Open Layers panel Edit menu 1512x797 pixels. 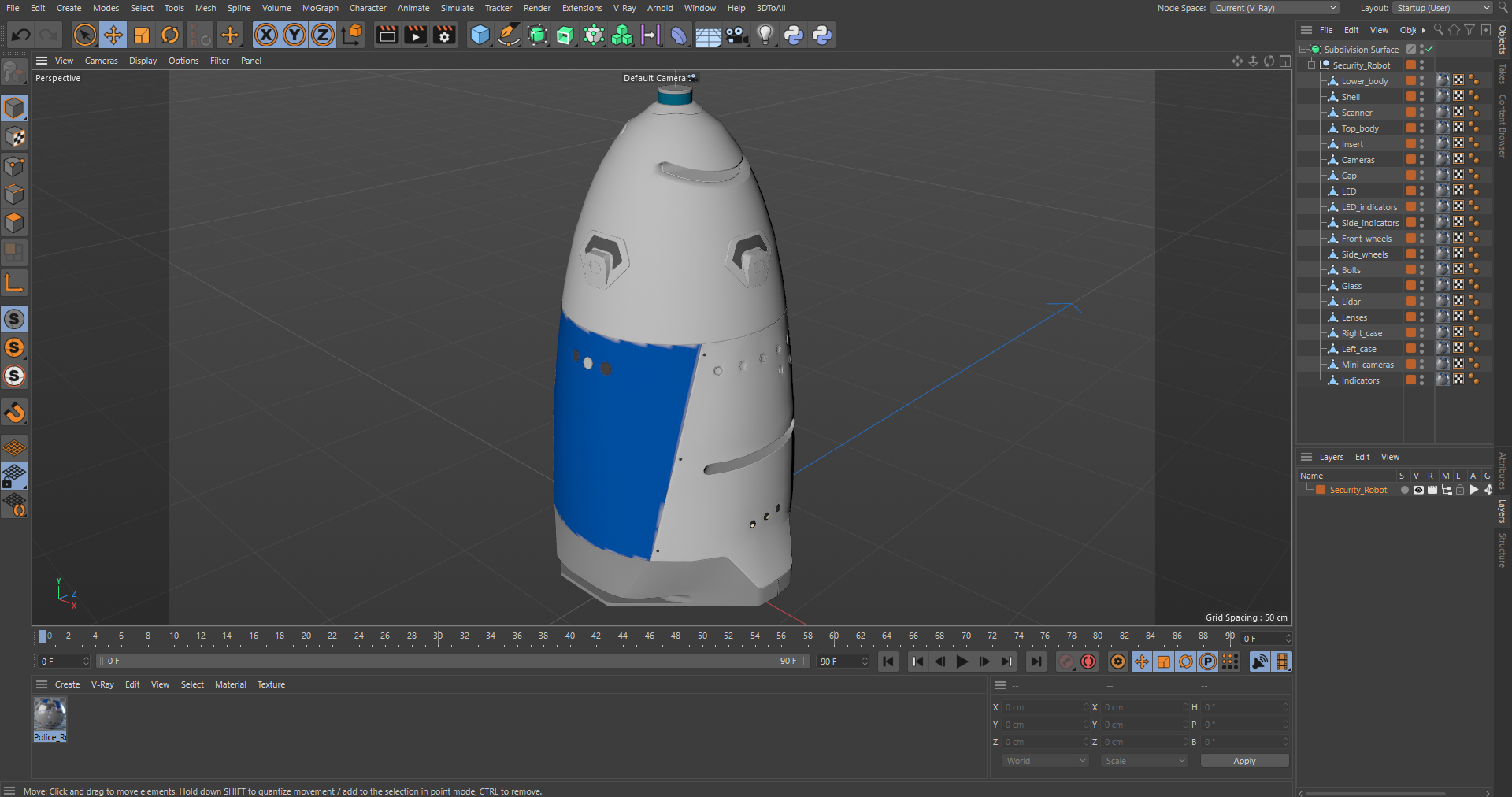(x=1362, y=457)
